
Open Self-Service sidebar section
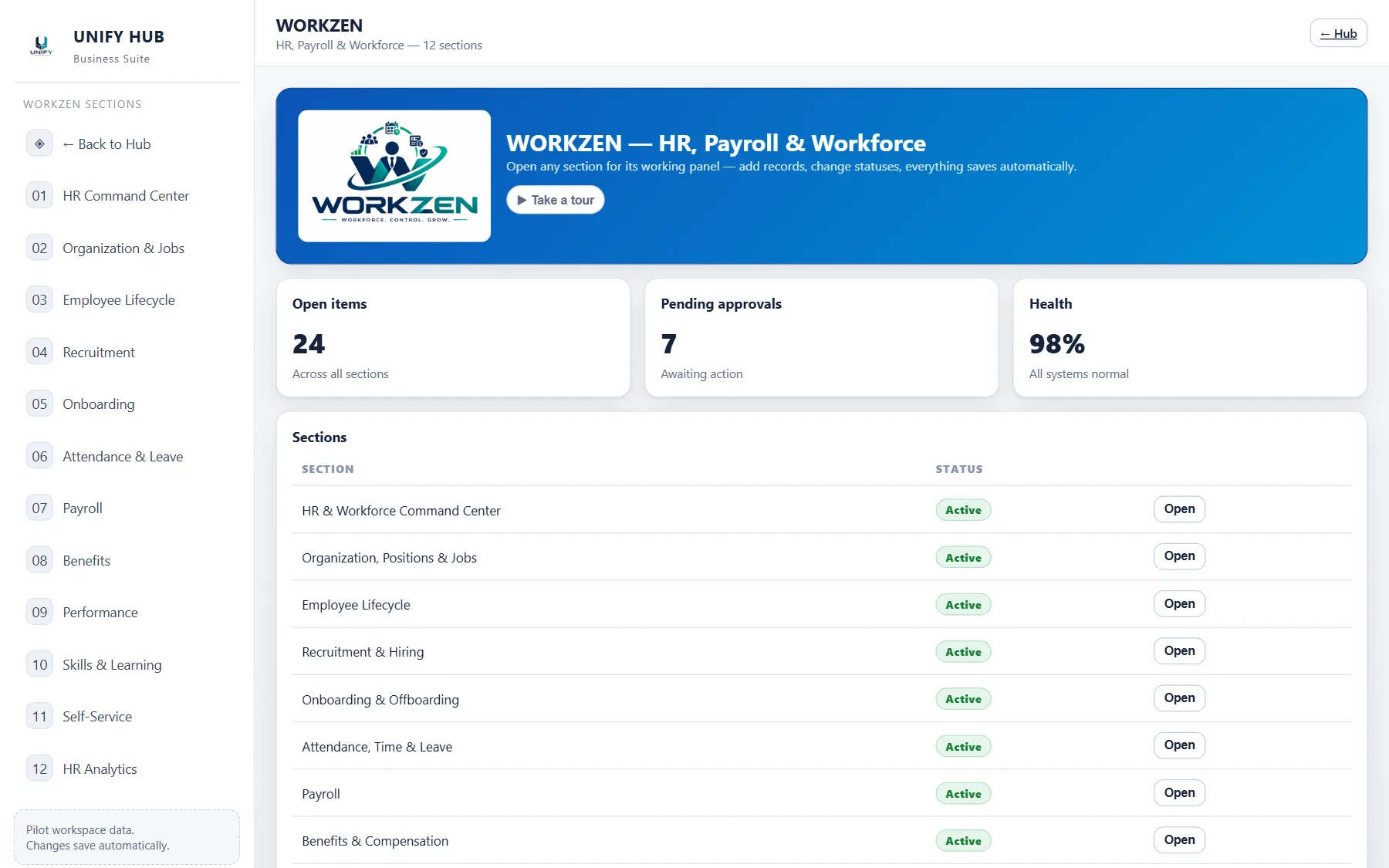click(127, 717)
